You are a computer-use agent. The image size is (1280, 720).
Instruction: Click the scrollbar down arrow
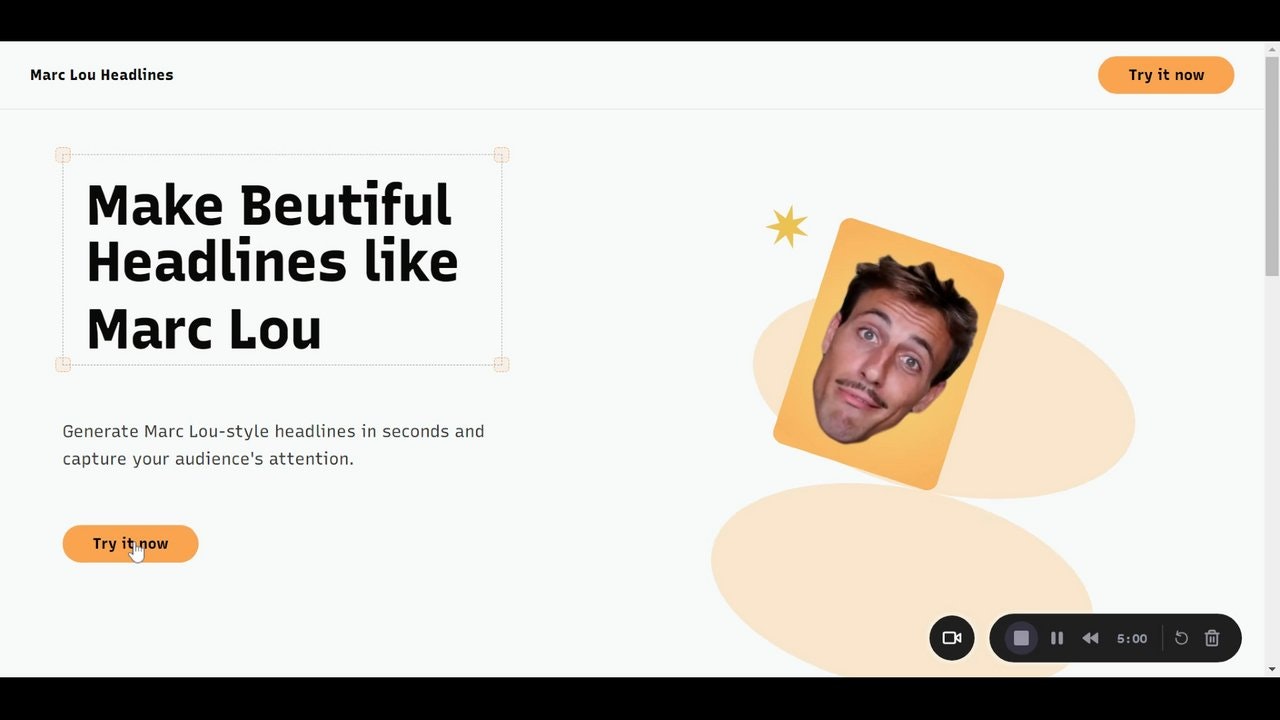click(x=1272, y=670)
